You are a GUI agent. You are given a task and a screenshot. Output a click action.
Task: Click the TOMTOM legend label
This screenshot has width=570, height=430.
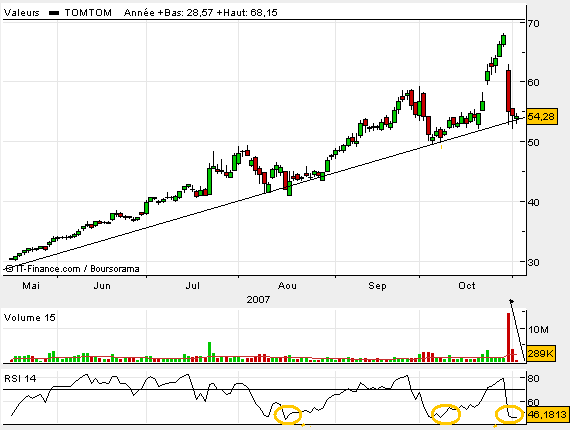[x=88, y=13]
